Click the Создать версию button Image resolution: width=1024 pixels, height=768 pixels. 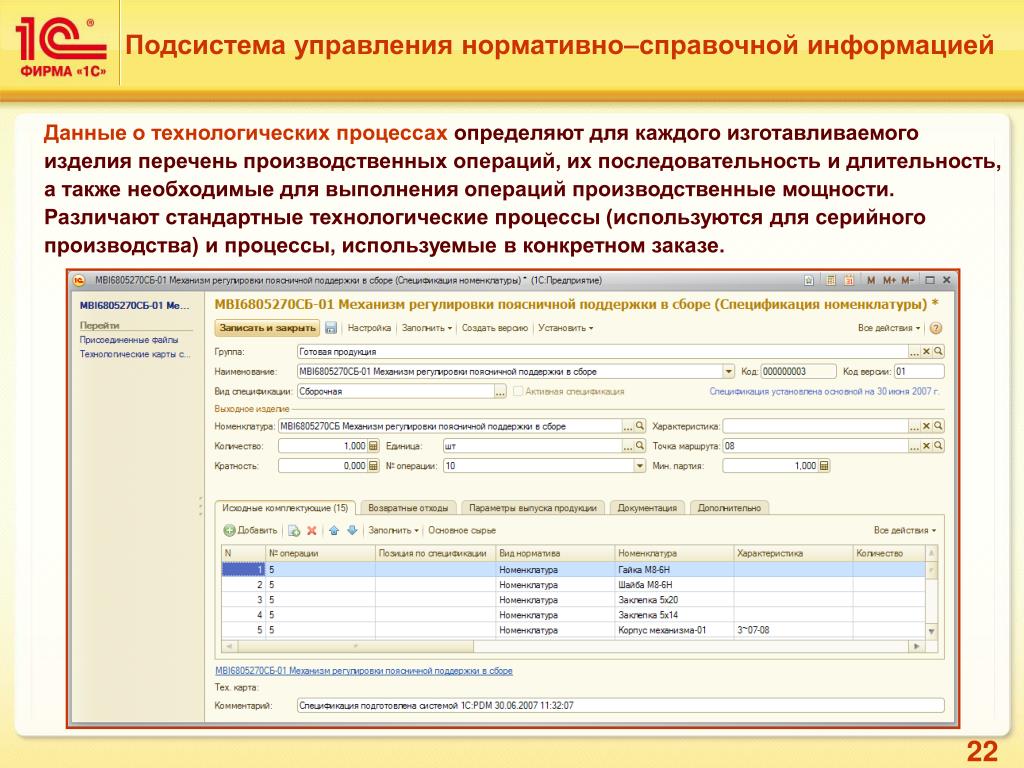click(494, 328)
